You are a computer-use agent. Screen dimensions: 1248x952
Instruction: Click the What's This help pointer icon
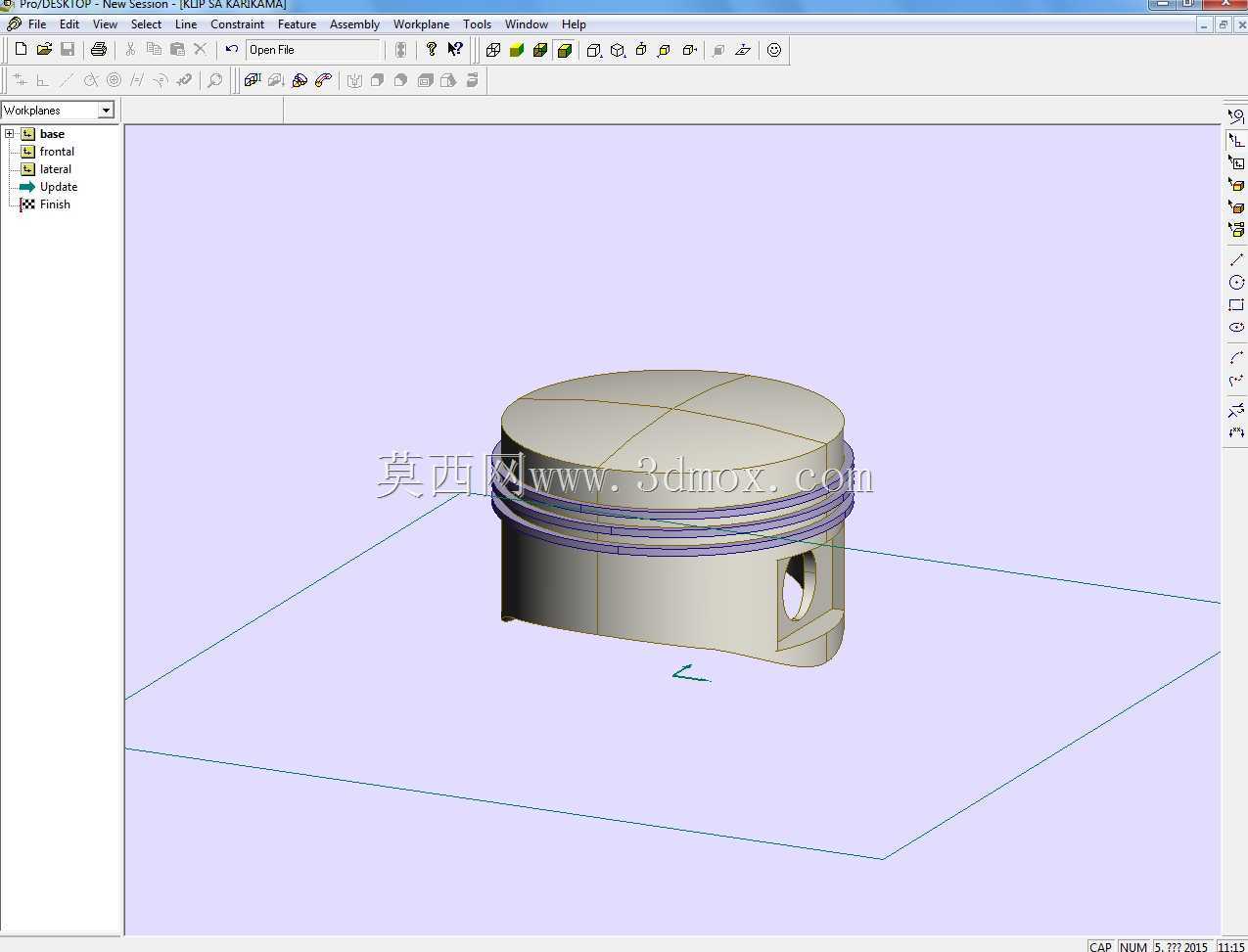(455, 49)
